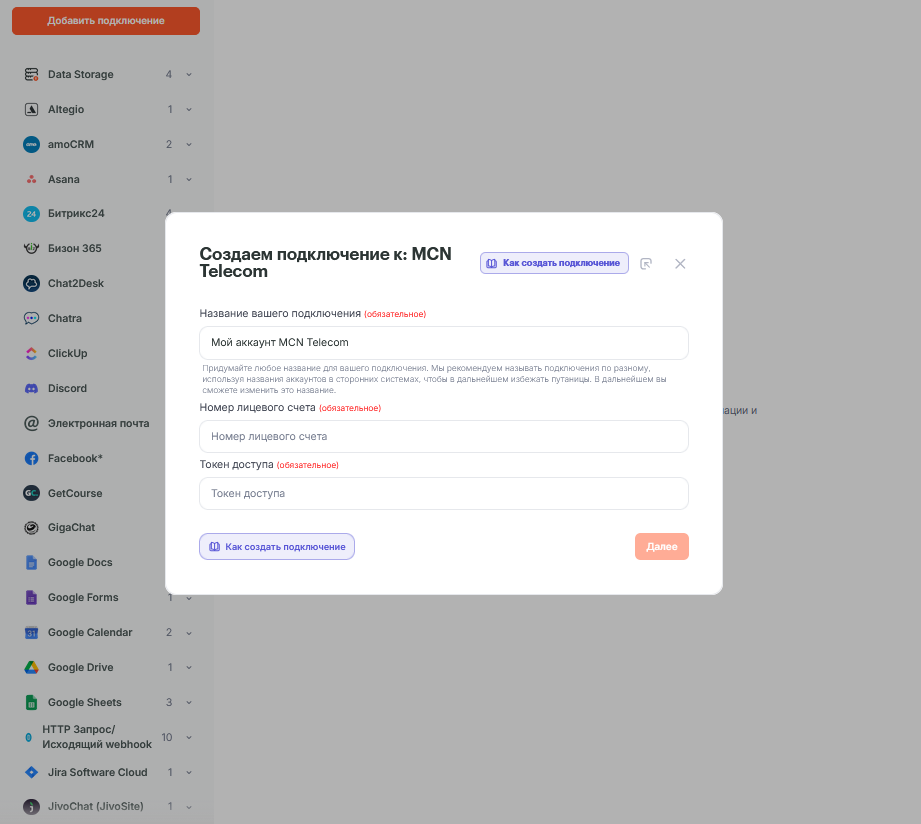Select Электронная почта in the services list

pos(98,423)
